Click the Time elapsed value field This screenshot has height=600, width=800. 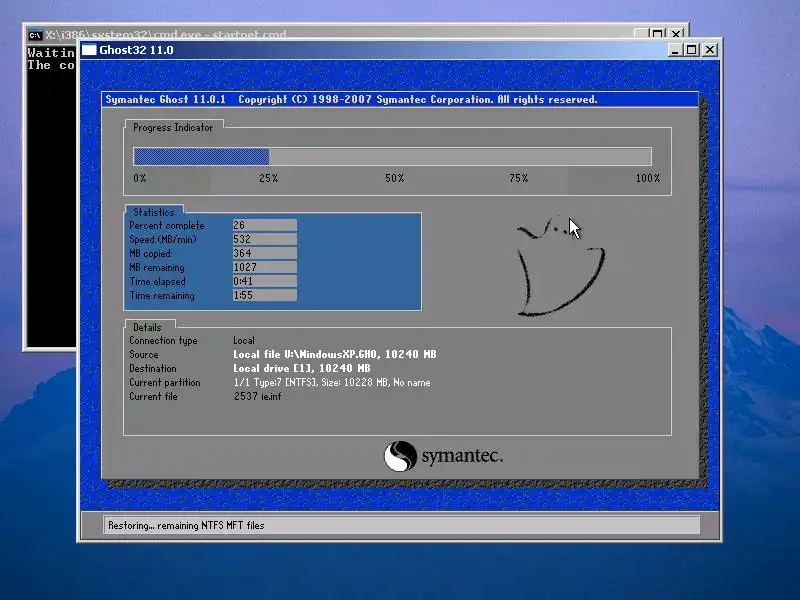coord(265,281)
